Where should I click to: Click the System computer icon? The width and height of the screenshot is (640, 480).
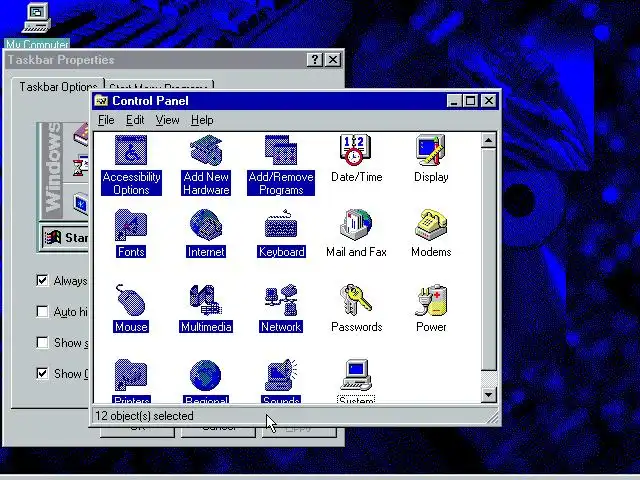tap(356, 375)
